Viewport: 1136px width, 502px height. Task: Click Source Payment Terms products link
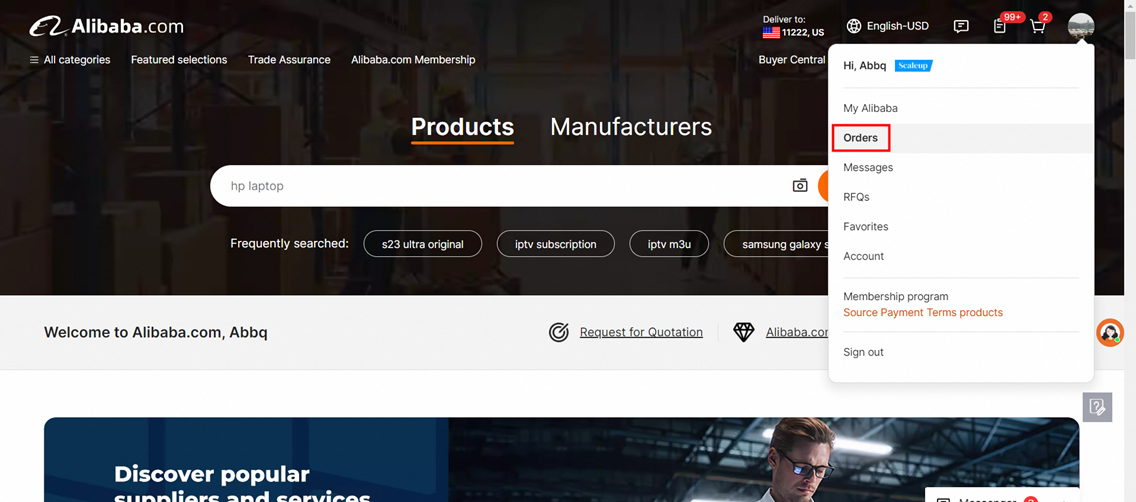coord(923,312)
